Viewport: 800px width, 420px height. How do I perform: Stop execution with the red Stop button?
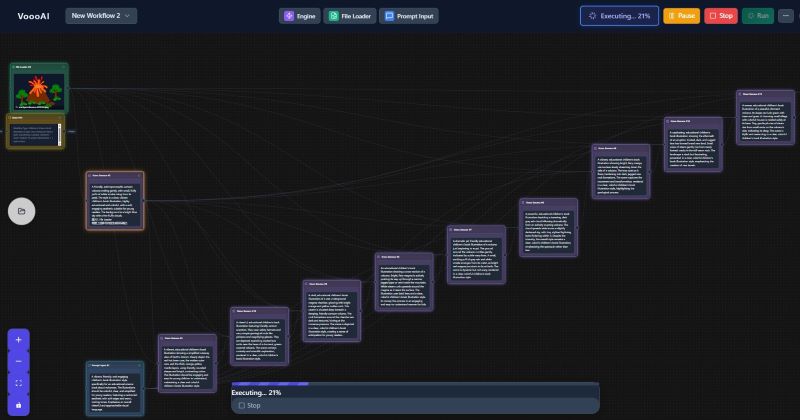tap(721, 16)
